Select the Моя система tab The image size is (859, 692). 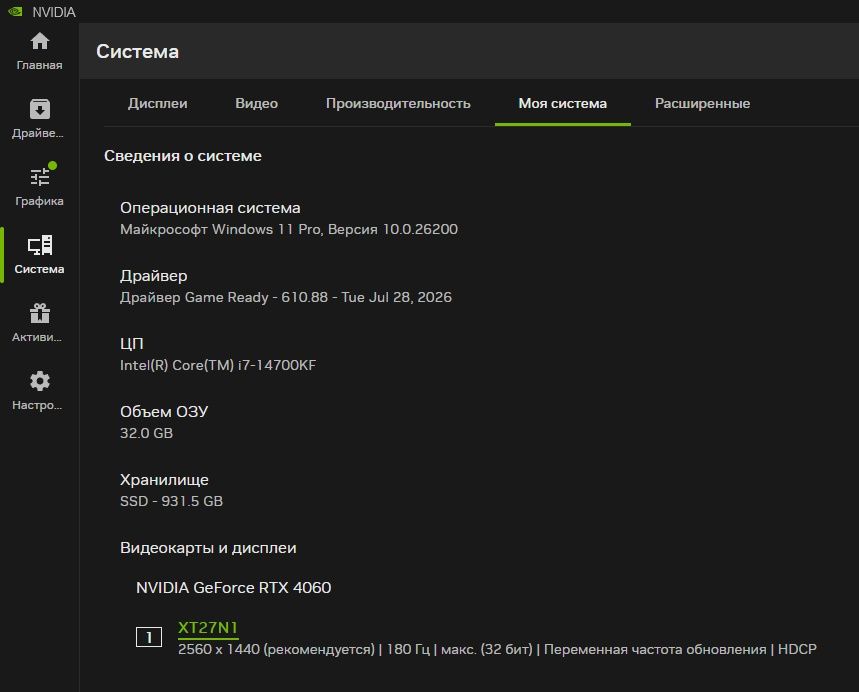click(563, 103)
